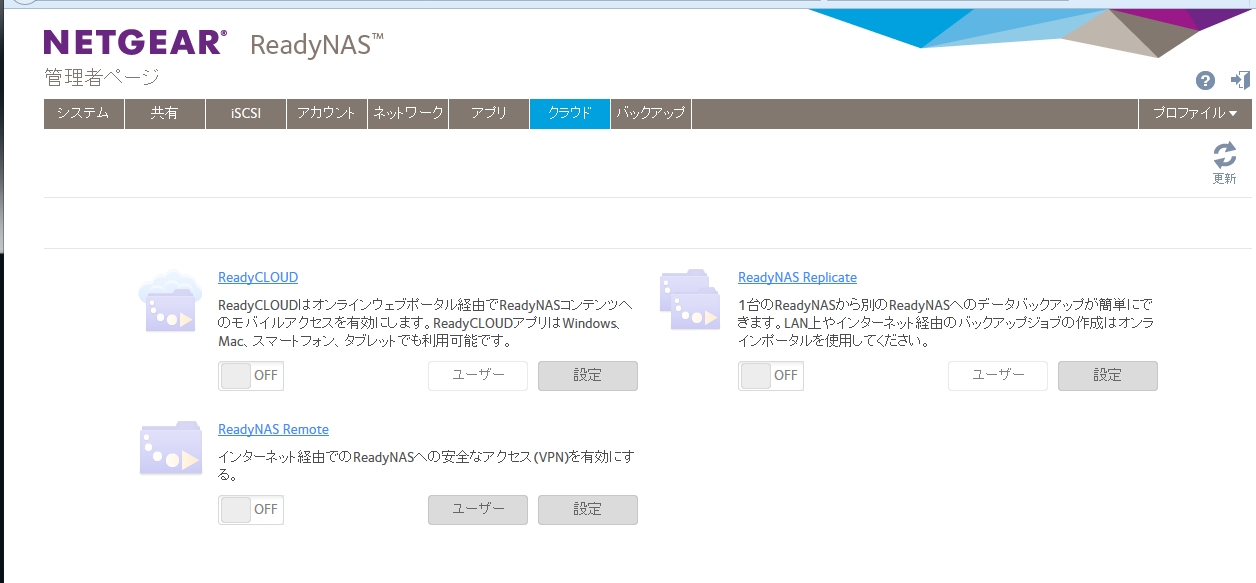This screenshot has width=1256, height=583.
Task: Go to the アカウント tab
Action: tap(327, 114)
